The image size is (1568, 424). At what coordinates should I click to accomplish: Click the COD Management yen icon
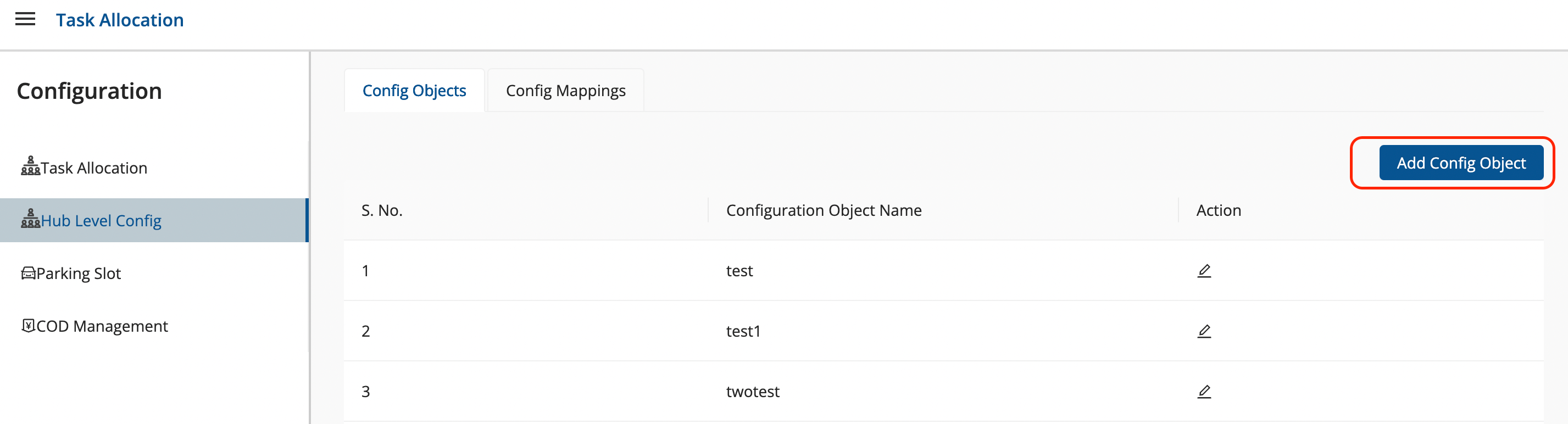coord(28,326)
